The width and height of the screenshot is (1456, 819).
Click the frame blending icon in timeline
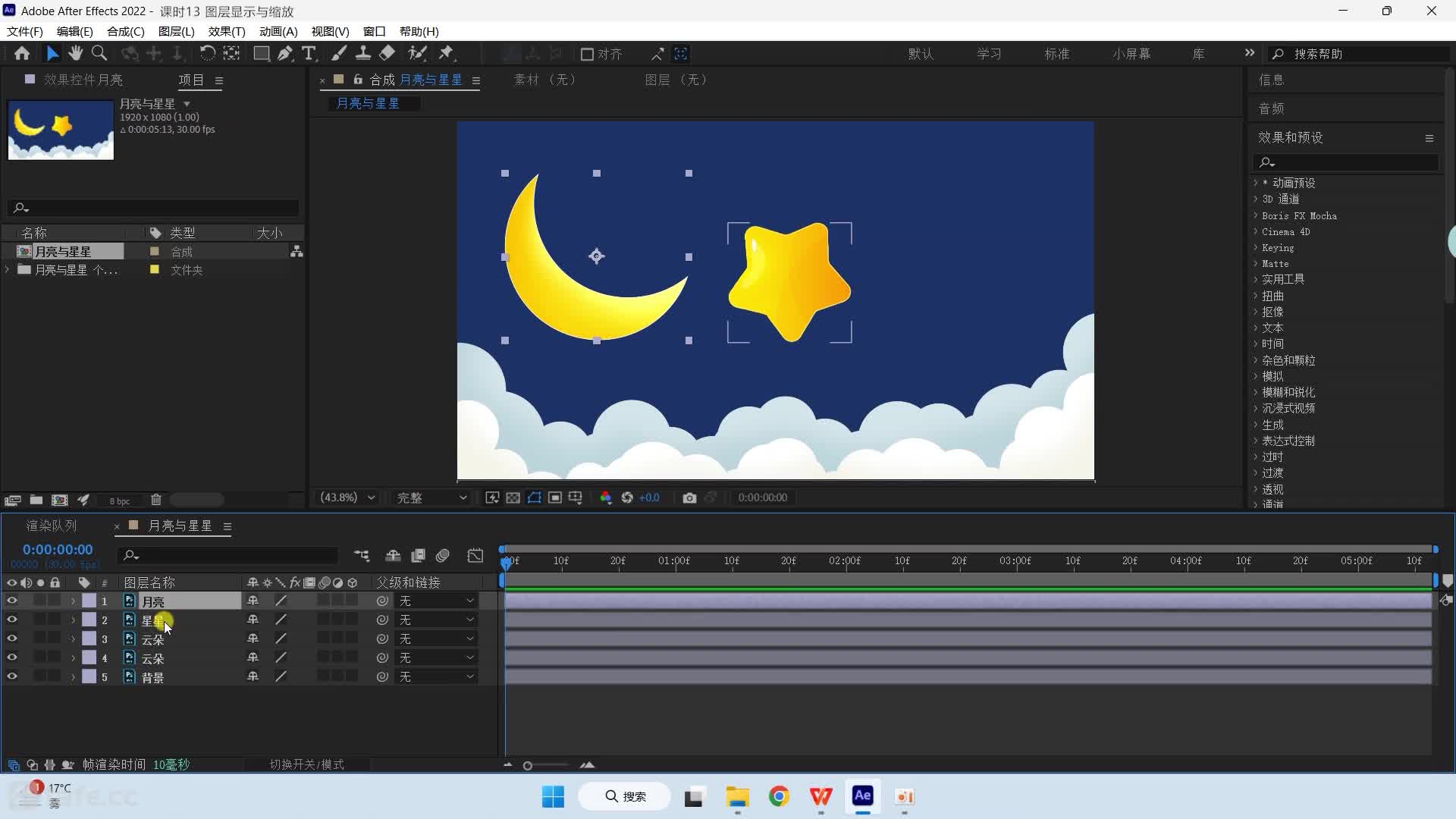click(x=418, y=556)
